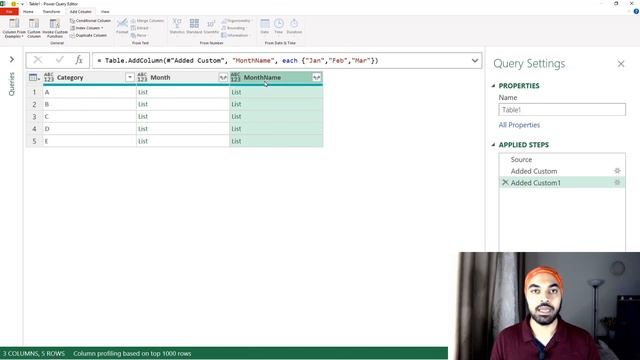Click Duplicate Column in ribbon

[88, 36]
